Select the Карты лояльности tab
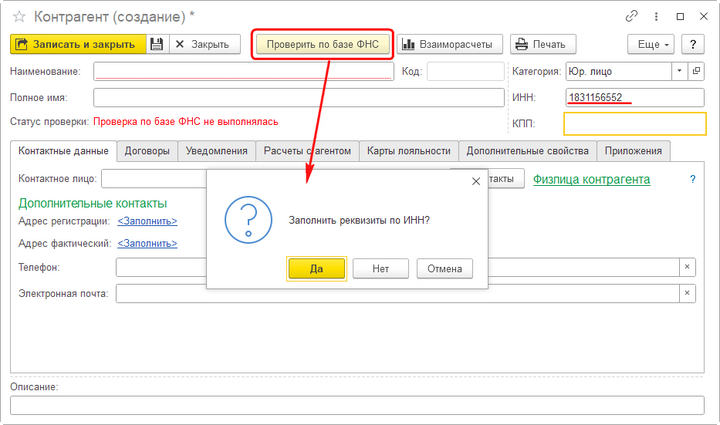720x425 pixels. point(409,151)
